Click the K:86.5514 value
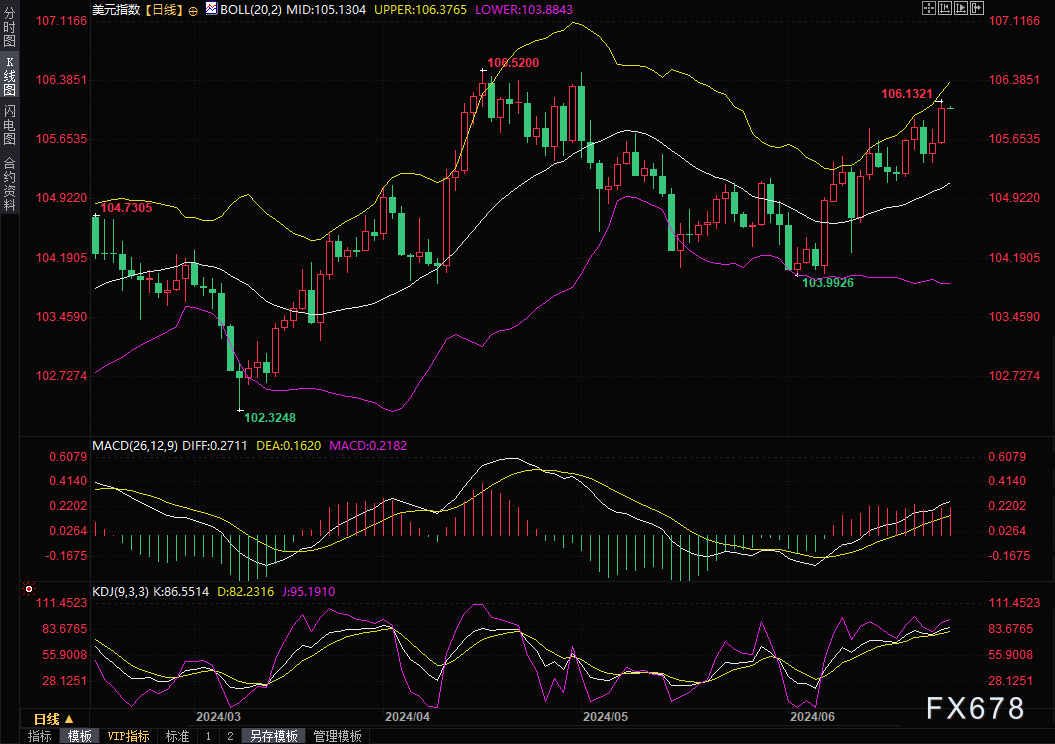Viewport: 1055px width, 744px height. point(181,591)
